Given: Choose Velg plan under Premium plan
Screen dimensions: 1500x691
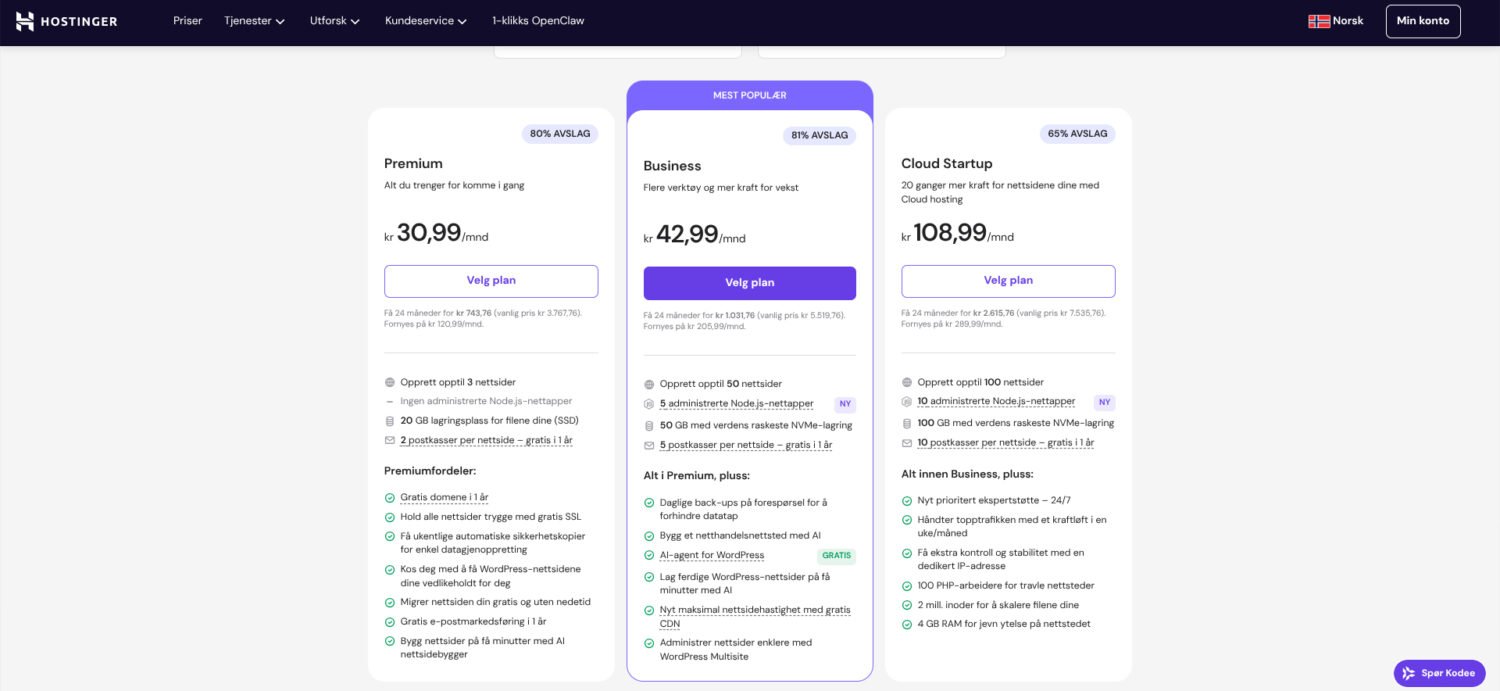Looking at the screenshot, I should pyautogui.click(x=491, y=281).
